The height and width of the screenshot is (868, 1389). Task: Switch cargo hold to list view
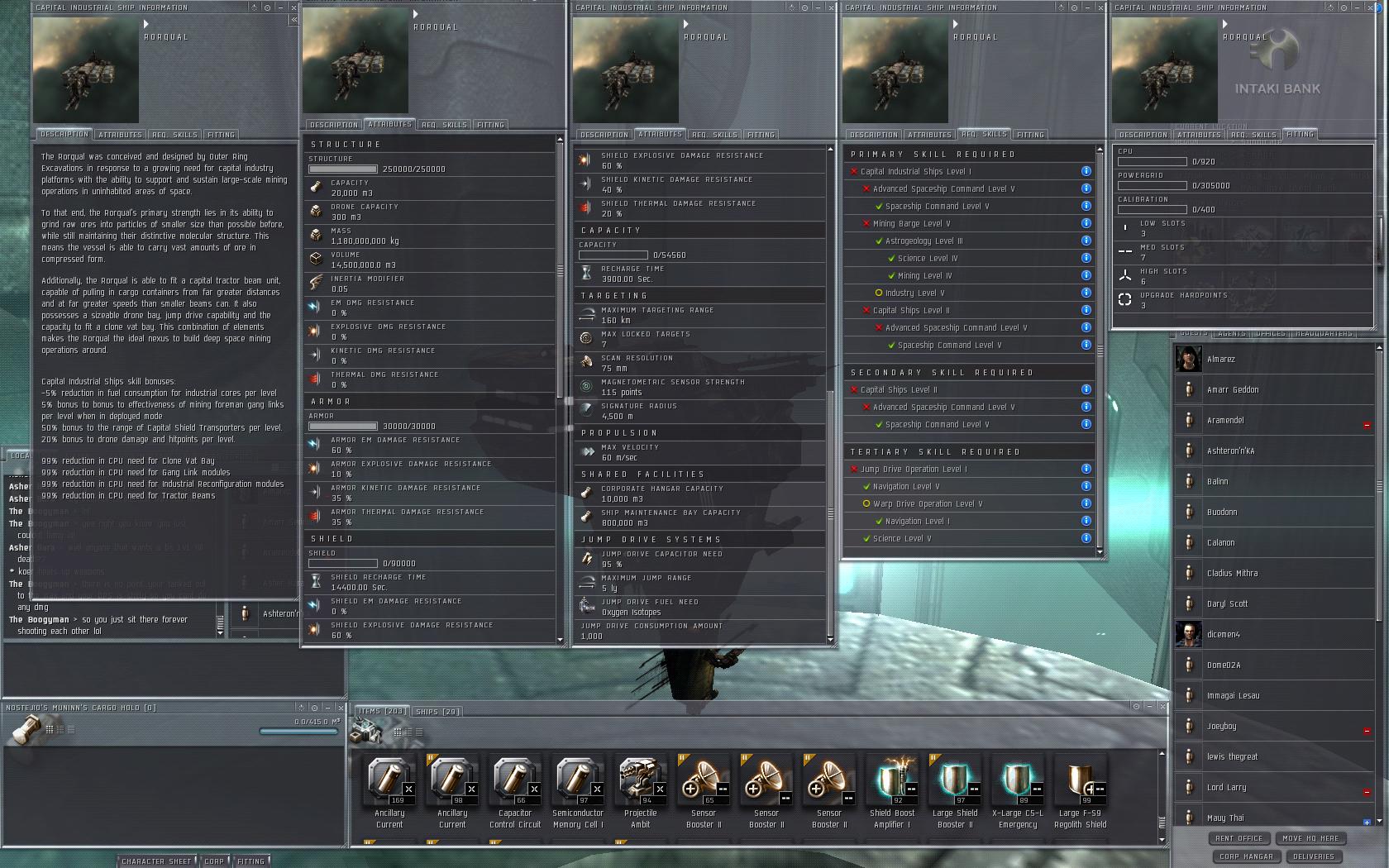(70, 729)
